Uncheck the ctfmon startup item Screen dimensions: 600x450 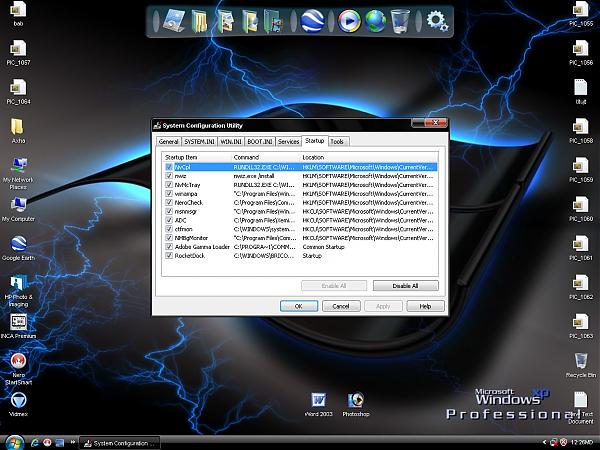pos(169,229)
